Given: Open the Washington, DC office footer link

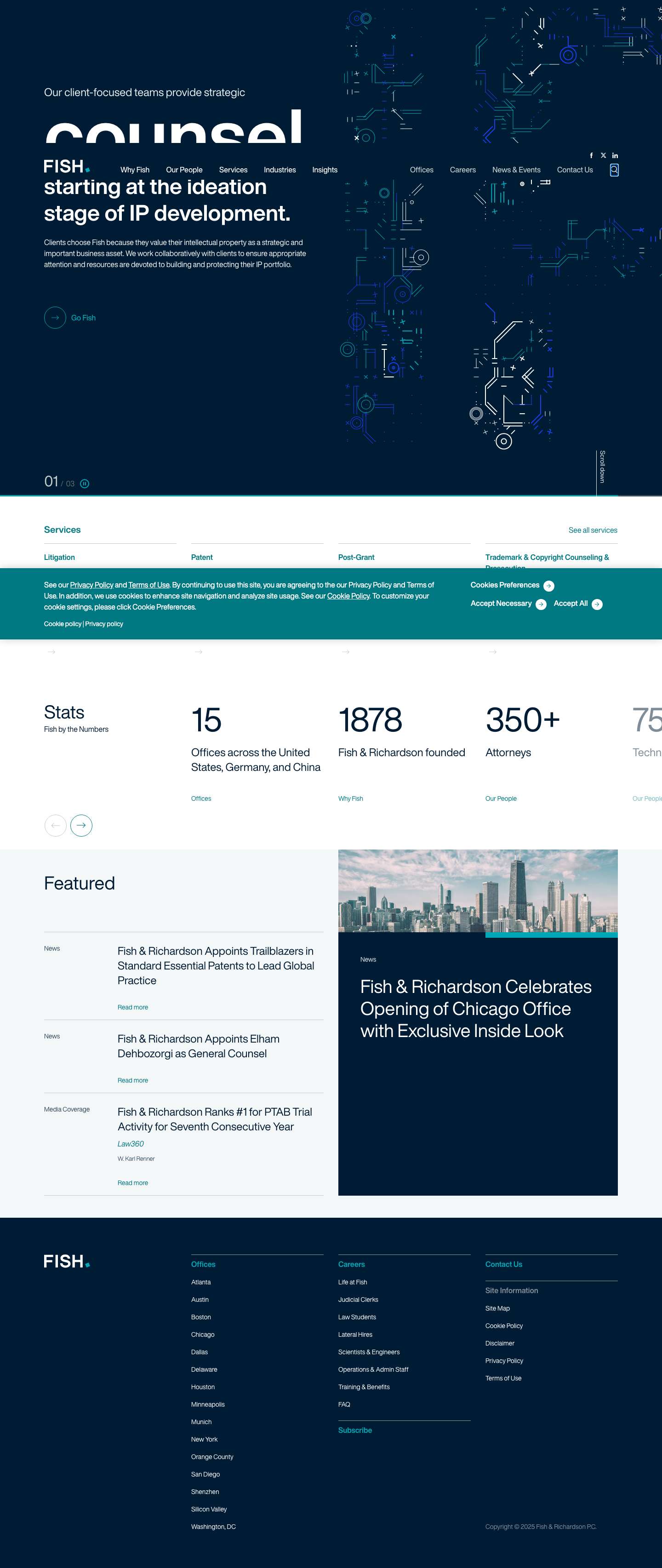Looking at the screenshot, I should pos(213,1527).
